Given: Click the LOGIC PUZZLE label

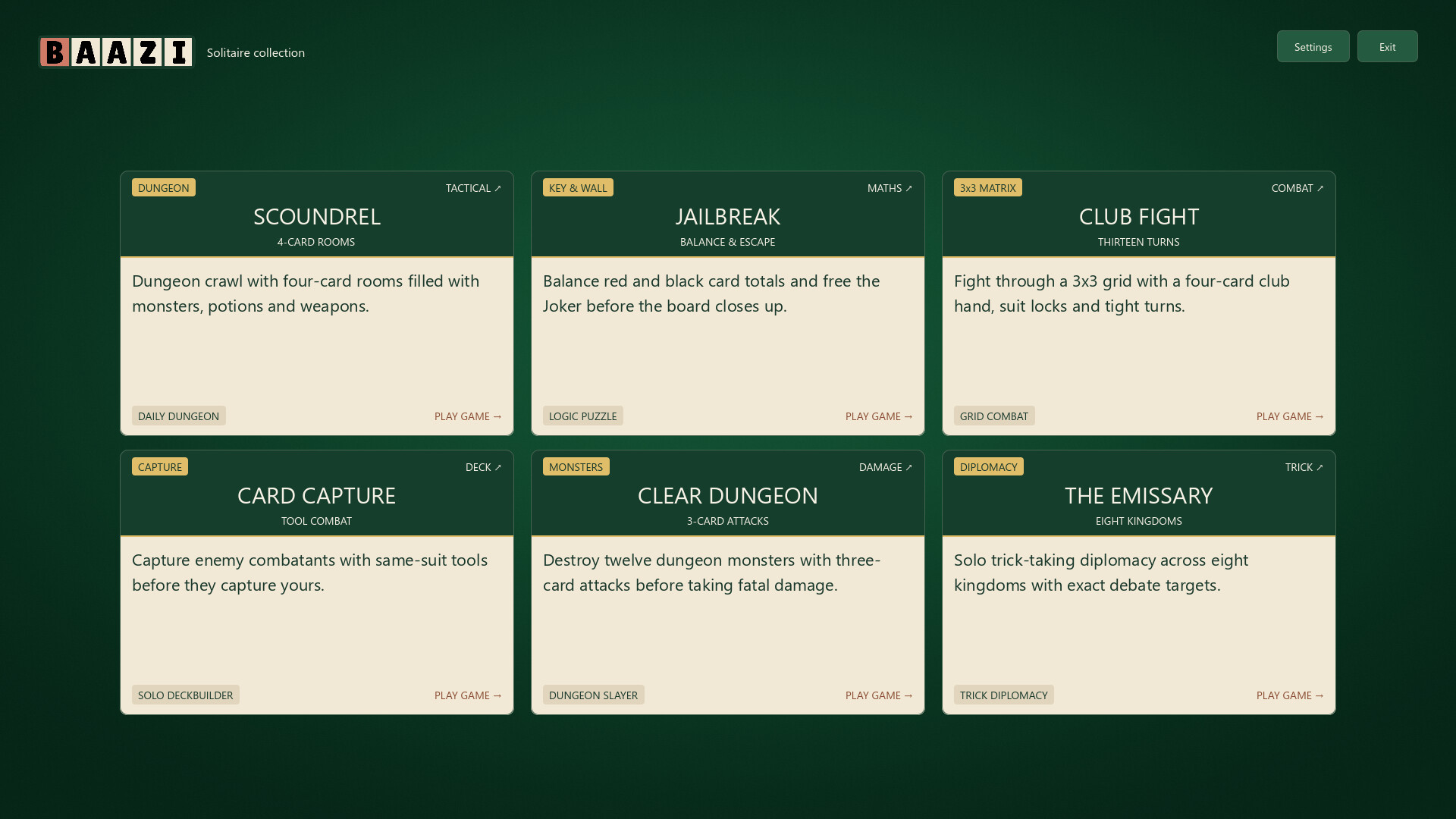Looking at the screenshot, I should coord(583,416).
